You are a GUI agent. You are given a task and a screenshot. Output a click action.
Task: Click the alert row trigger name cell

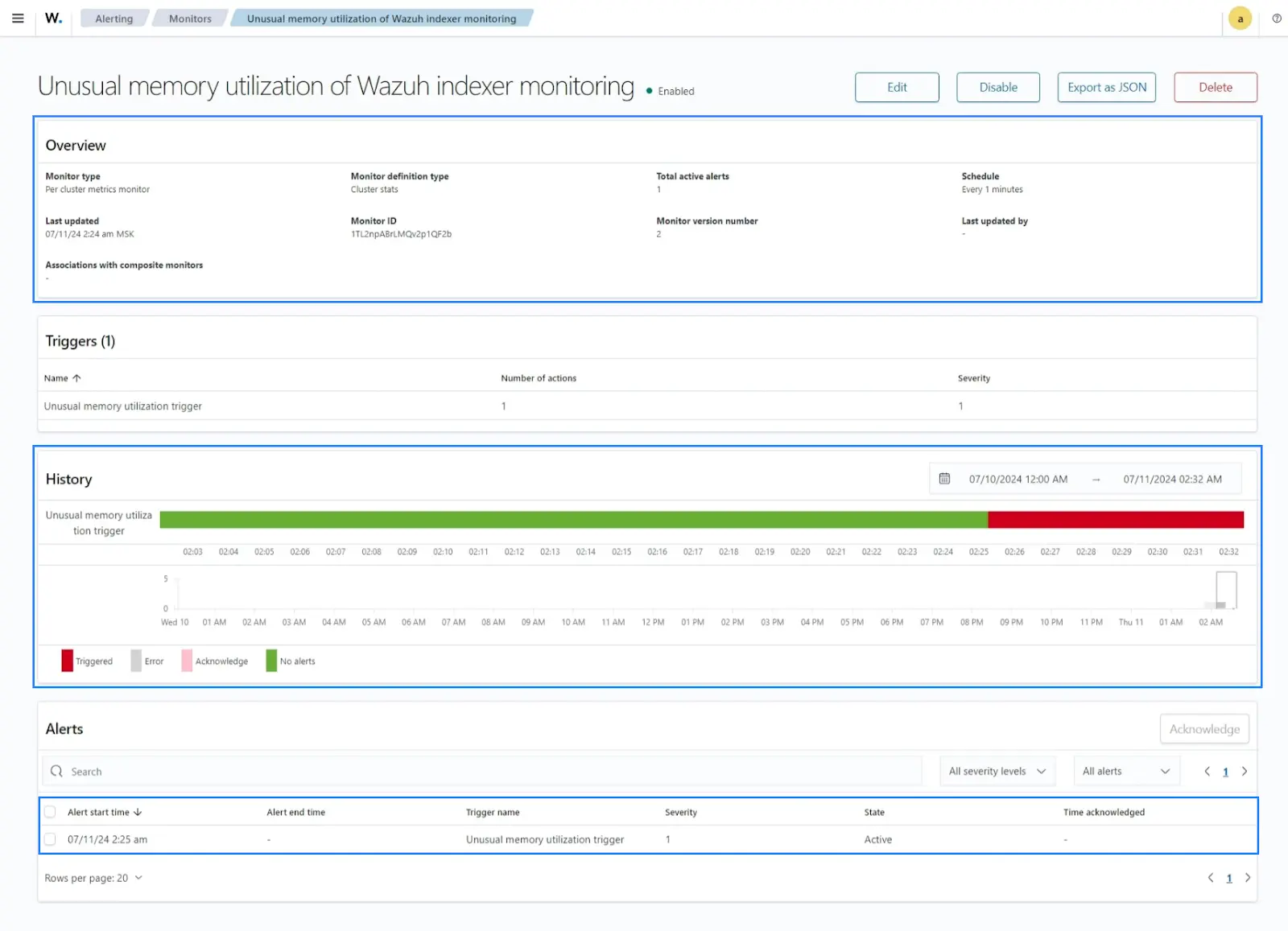545,839
